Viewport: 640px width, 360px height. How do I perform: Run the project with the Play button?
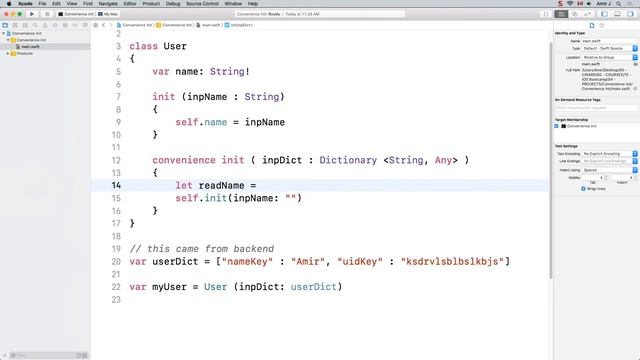click(x=32, y=14)
